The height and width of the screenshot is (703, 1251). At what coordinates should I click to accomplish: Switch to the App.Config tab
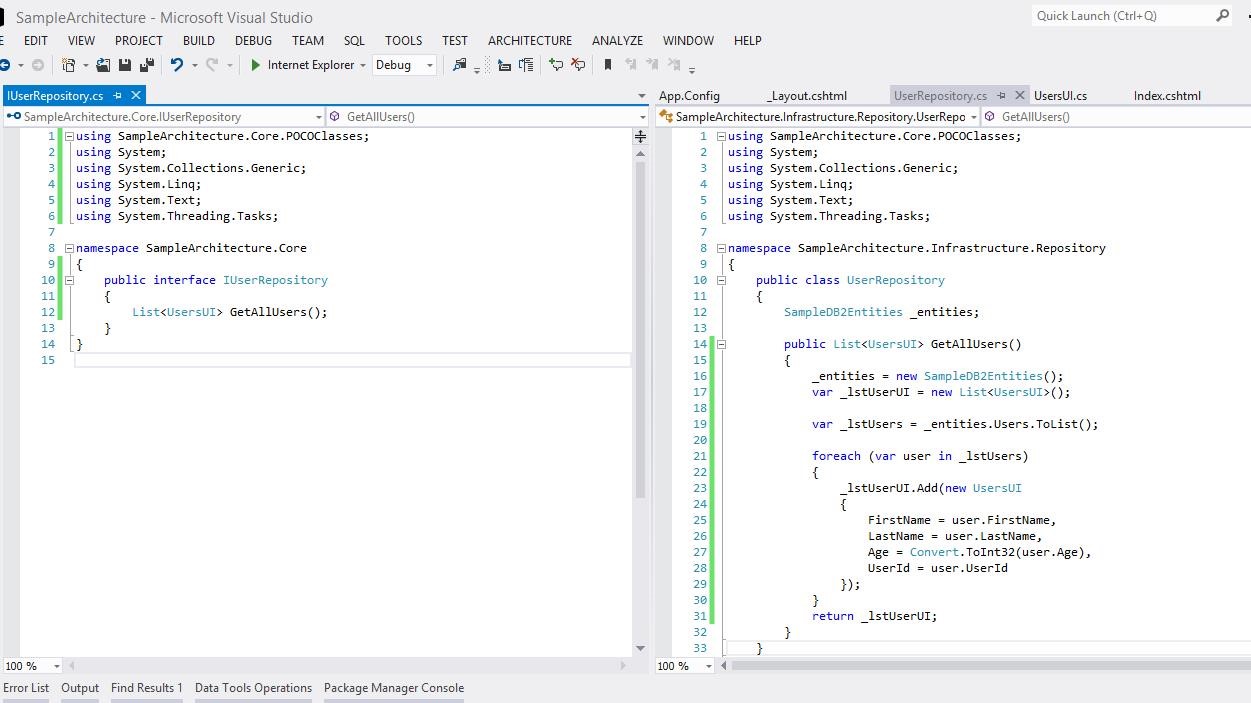[689, 96]
